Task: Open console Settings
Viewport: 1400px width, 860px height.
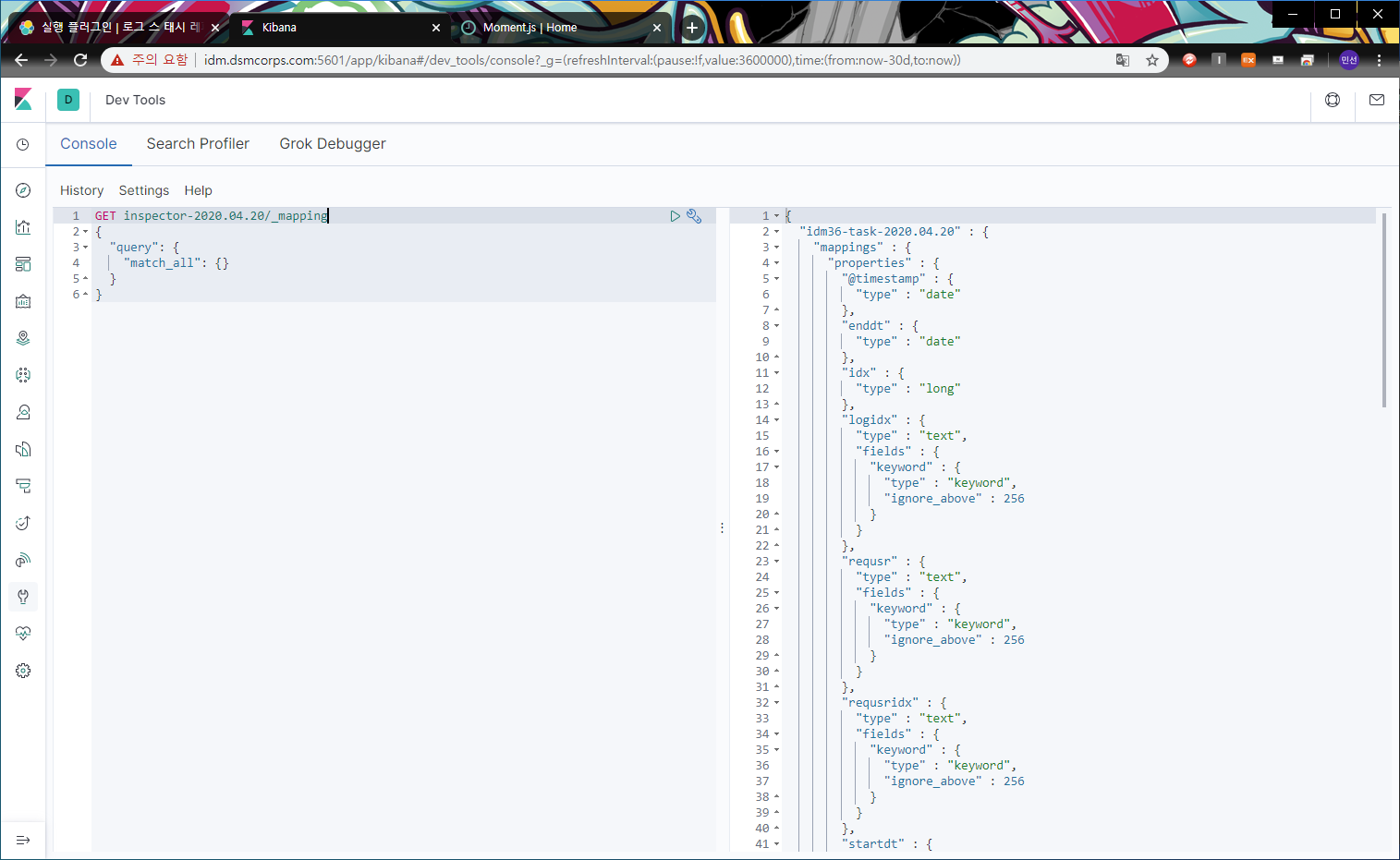Action: (144, 190)
